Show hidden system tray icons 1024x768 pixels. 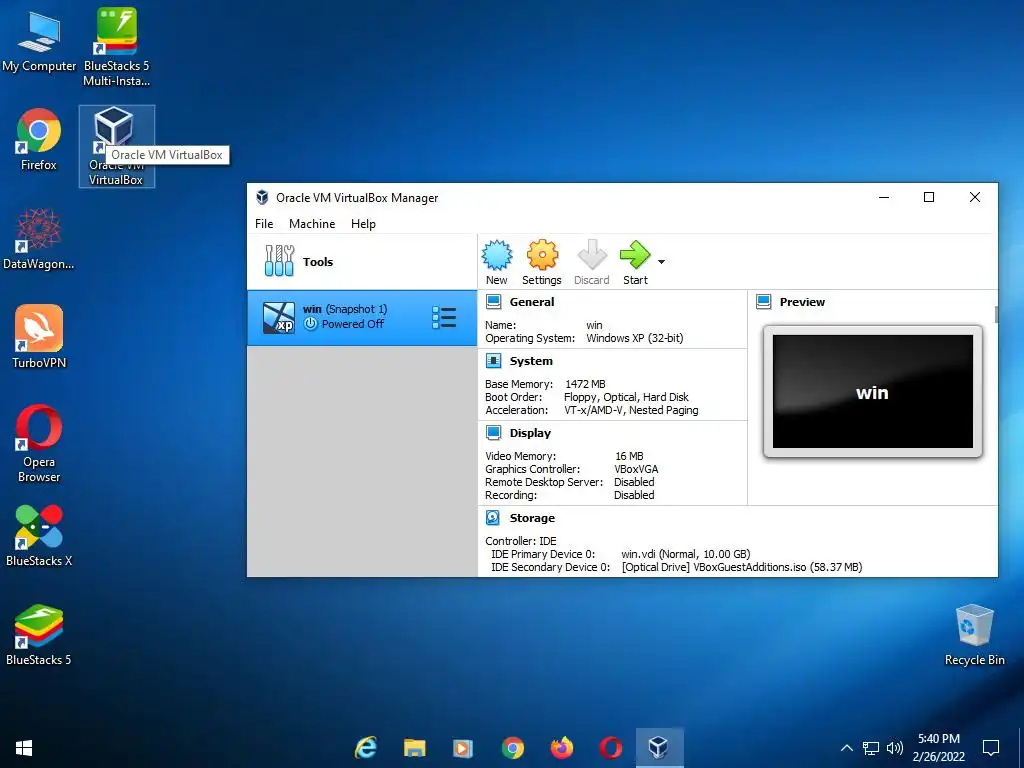click(846, 748)
